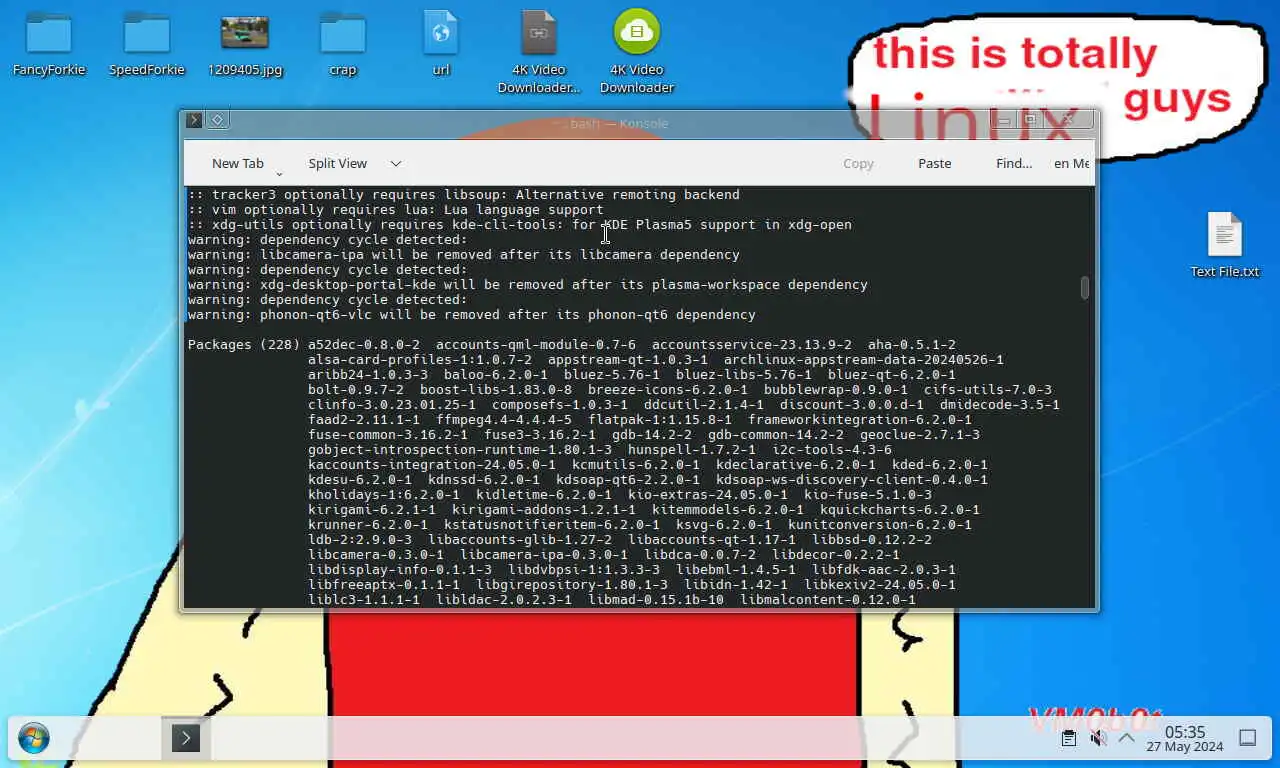Click 'kded-6.2.0-1' package text
1280x768 pixels.
[x=940, y=465]
